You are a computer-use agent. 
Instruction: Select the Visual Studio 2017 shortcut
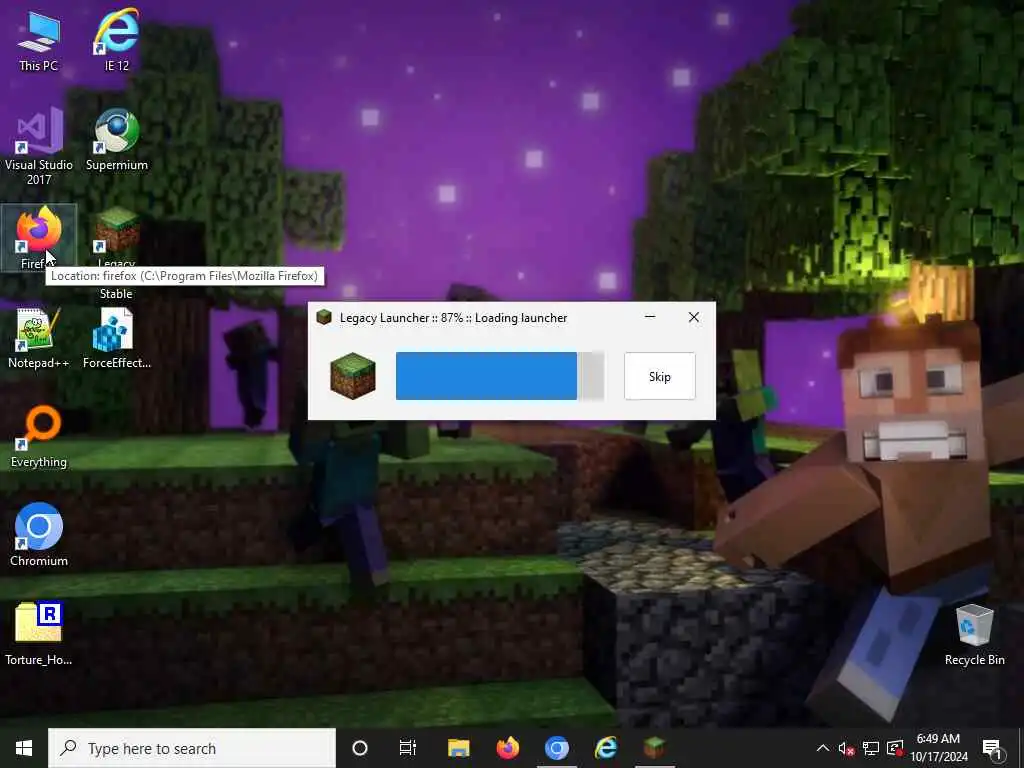(39, 146)
